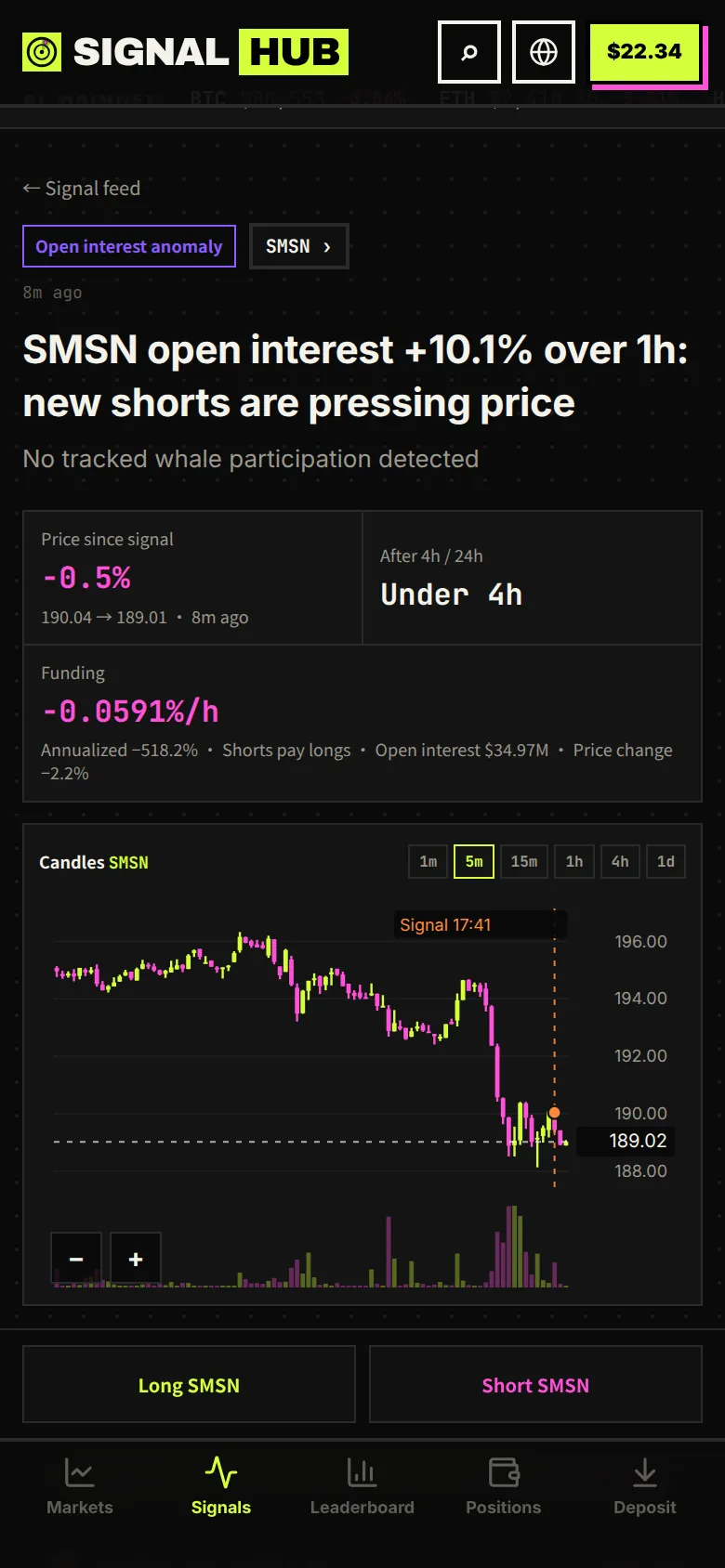Switch chart to 1d interval

[666, 861]
